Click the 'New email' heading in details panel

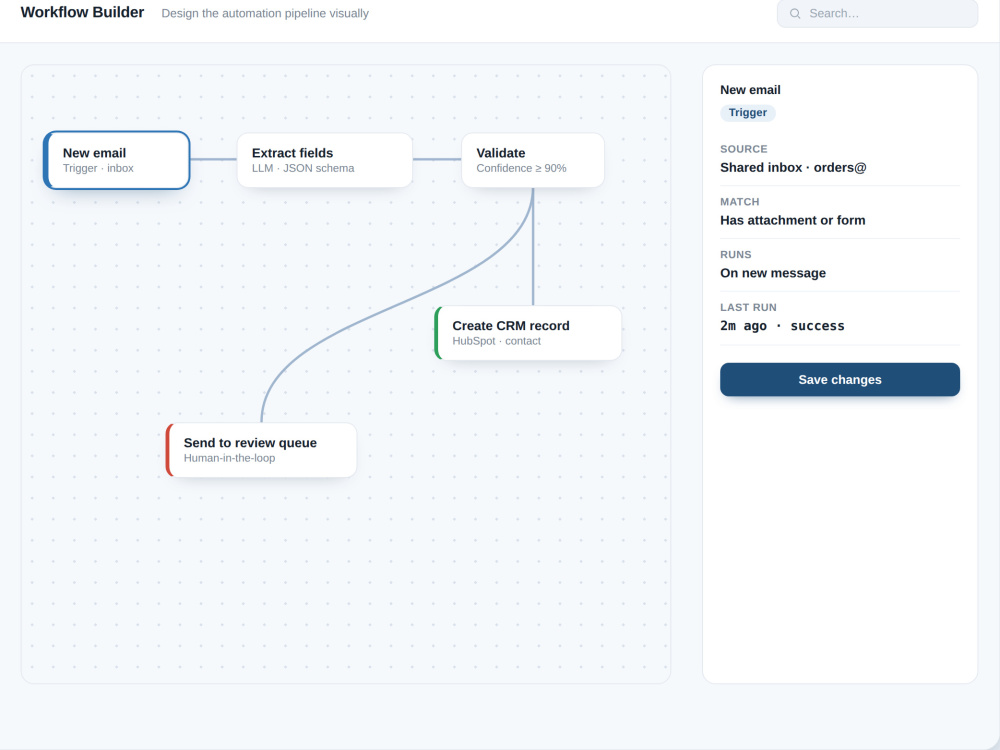tap(750, 90)
